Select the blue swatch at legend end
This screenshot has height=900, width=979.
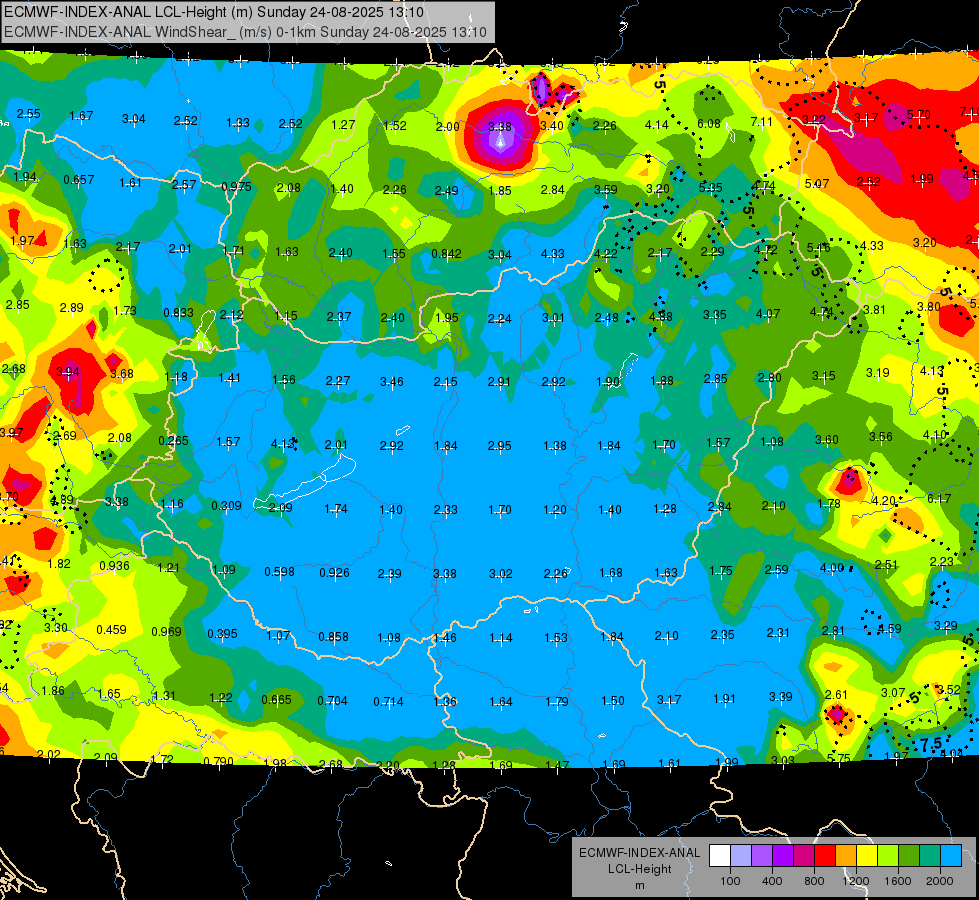(x=950, y=855)
